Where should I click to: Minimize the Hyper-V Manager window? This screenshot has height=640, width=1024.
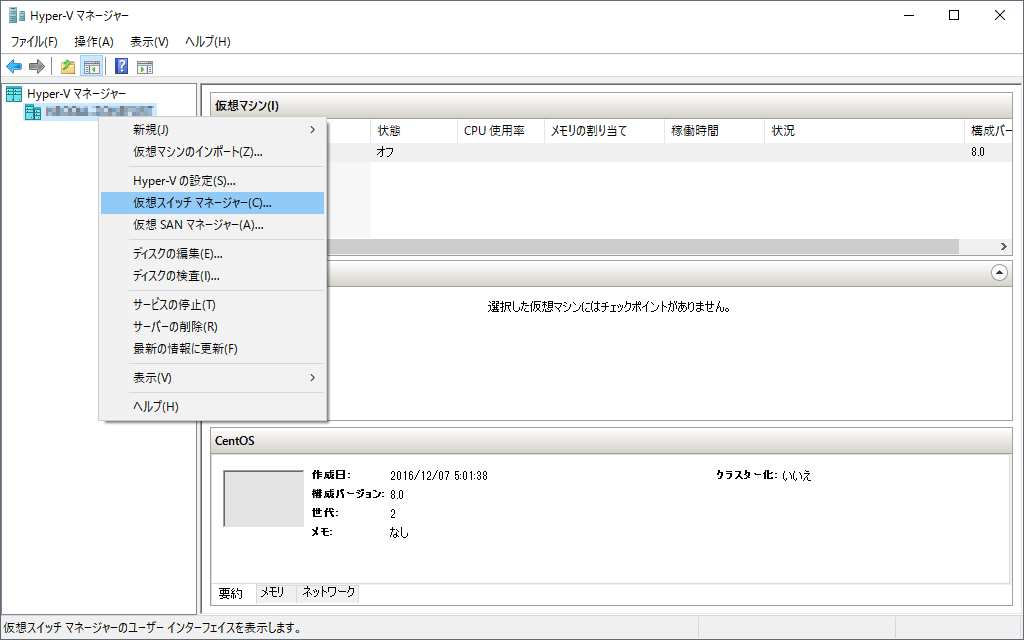pos(908,15)
